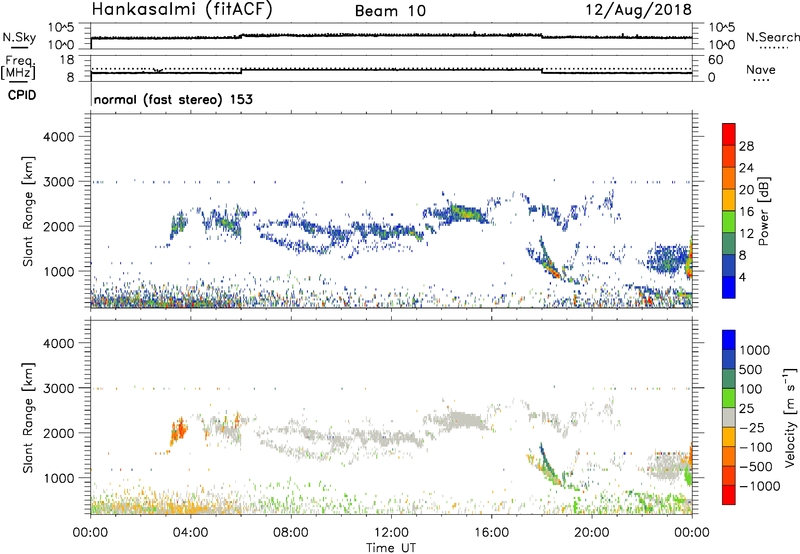Screen dimensions: 800x554
Task: Click the 'N.Search' legend label
Action: (x=772, y=37)
